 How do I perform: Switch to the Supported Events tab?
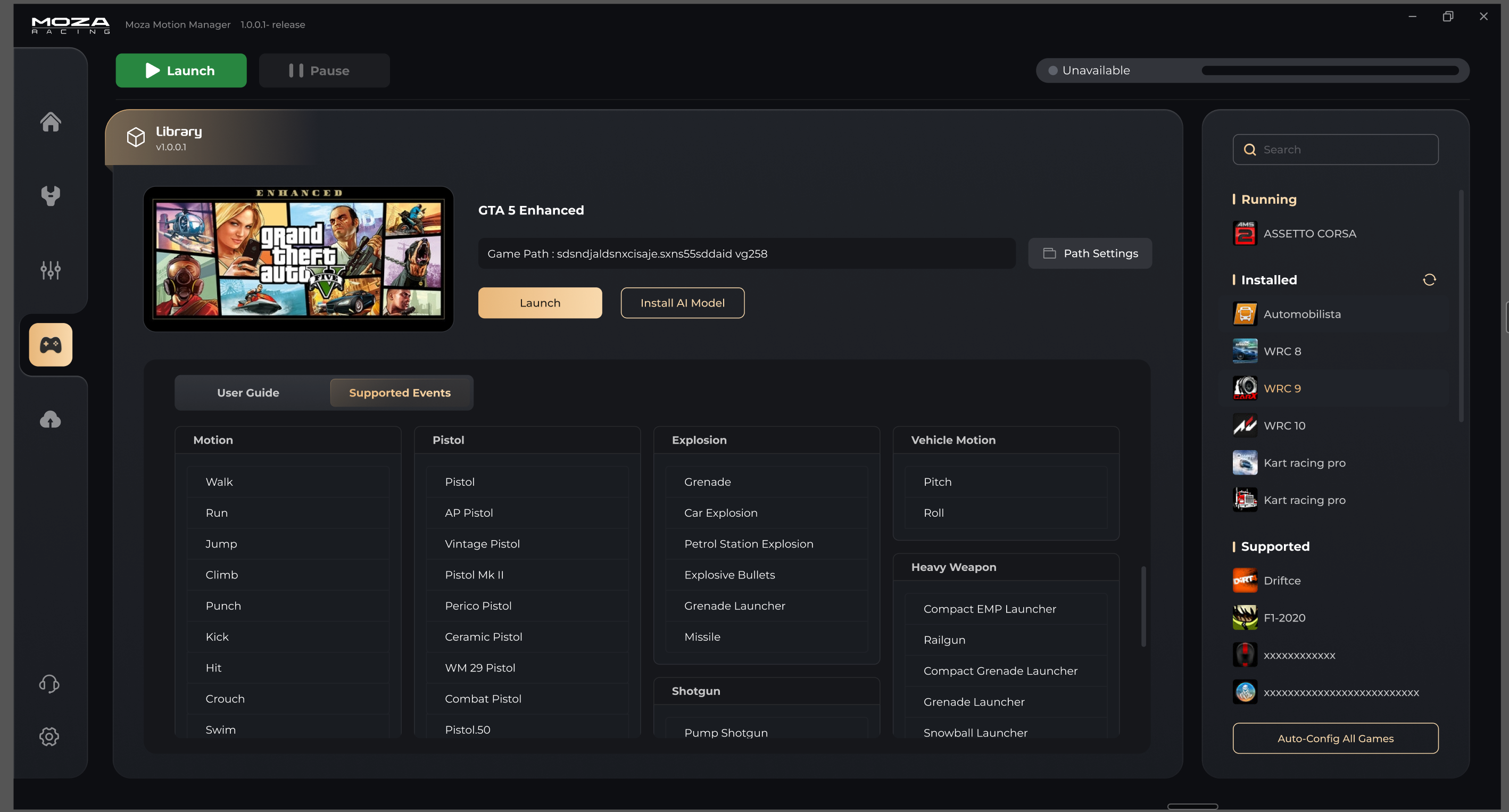pos(400,393)
